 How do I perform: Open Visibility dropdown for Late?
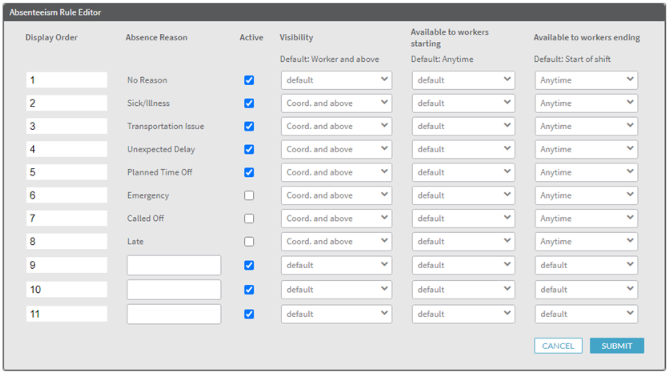[x=336, y=242]
